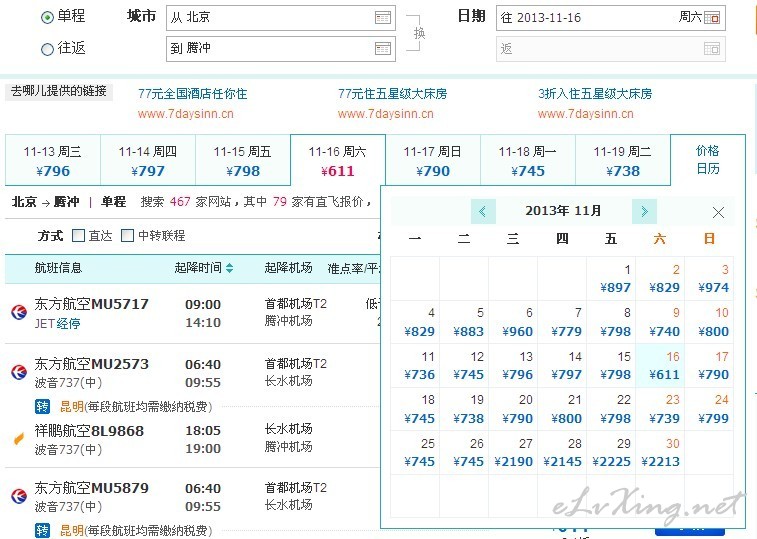The width and height of the screenshot is (757, 539).
Task: Check the 直达 direct flight checkbox
Action: [x=78, y=236]
